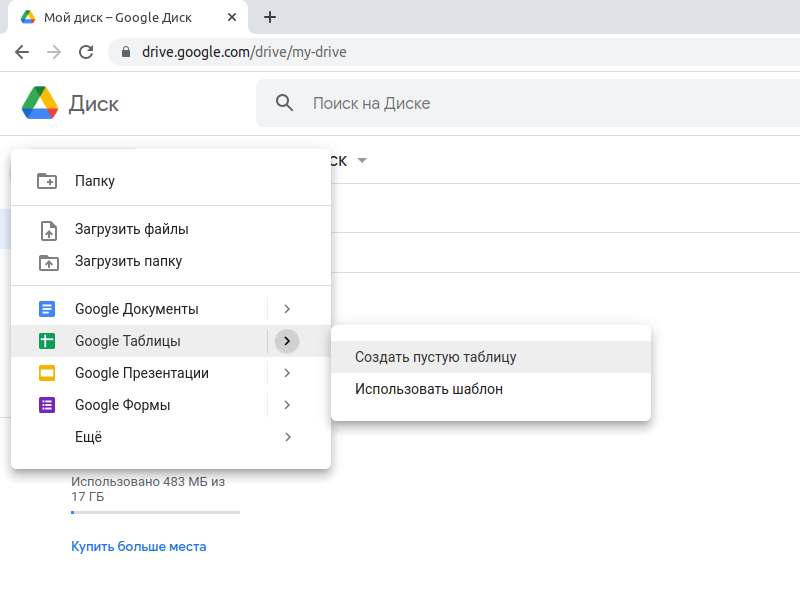800x600 pixels.
Task: Select Создать пустую таблицу
Action: pyautogui.click(x=435, y=357)
